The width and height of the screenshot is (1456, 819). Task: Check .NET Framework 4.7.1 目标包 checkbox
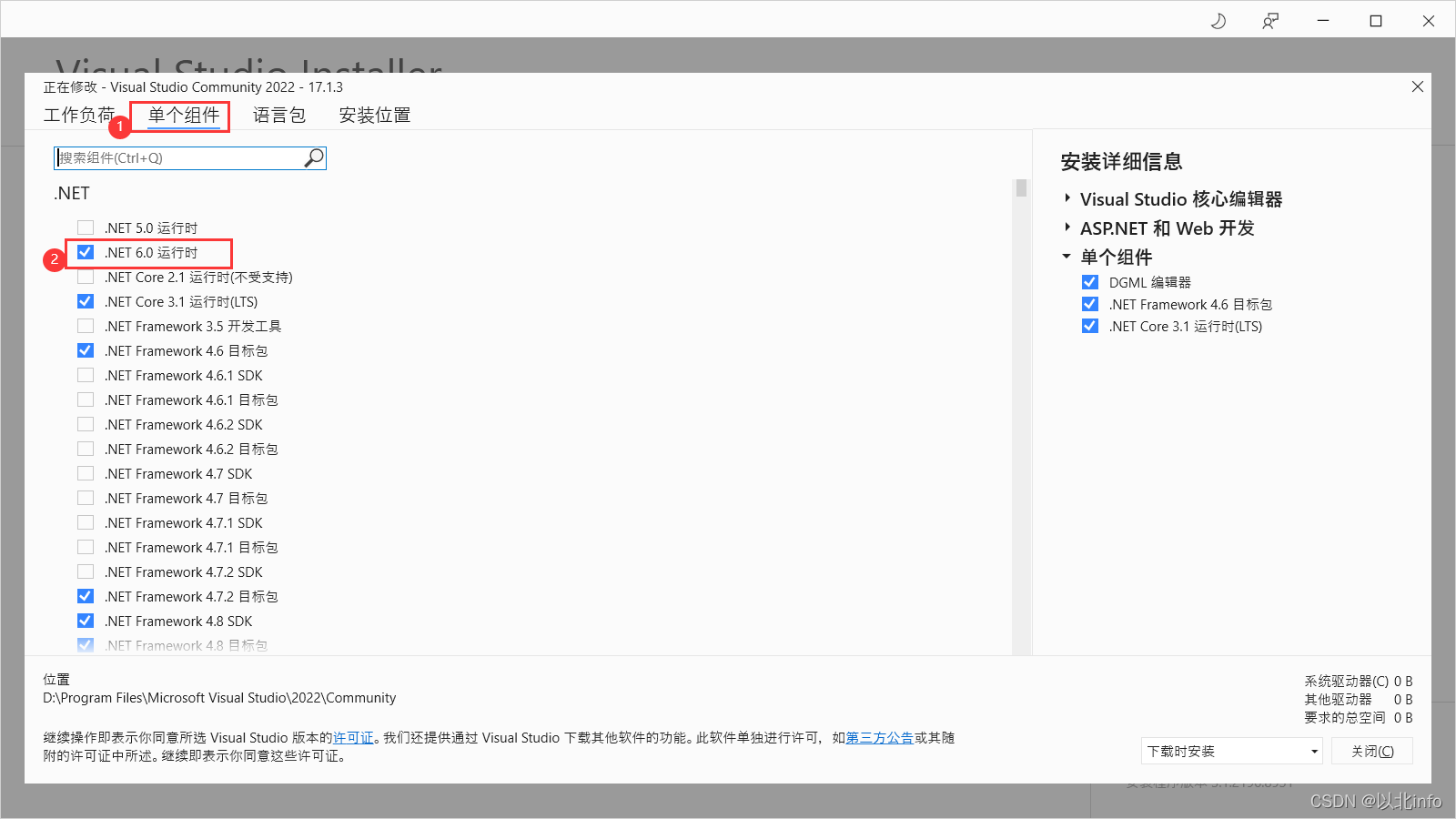86,547
